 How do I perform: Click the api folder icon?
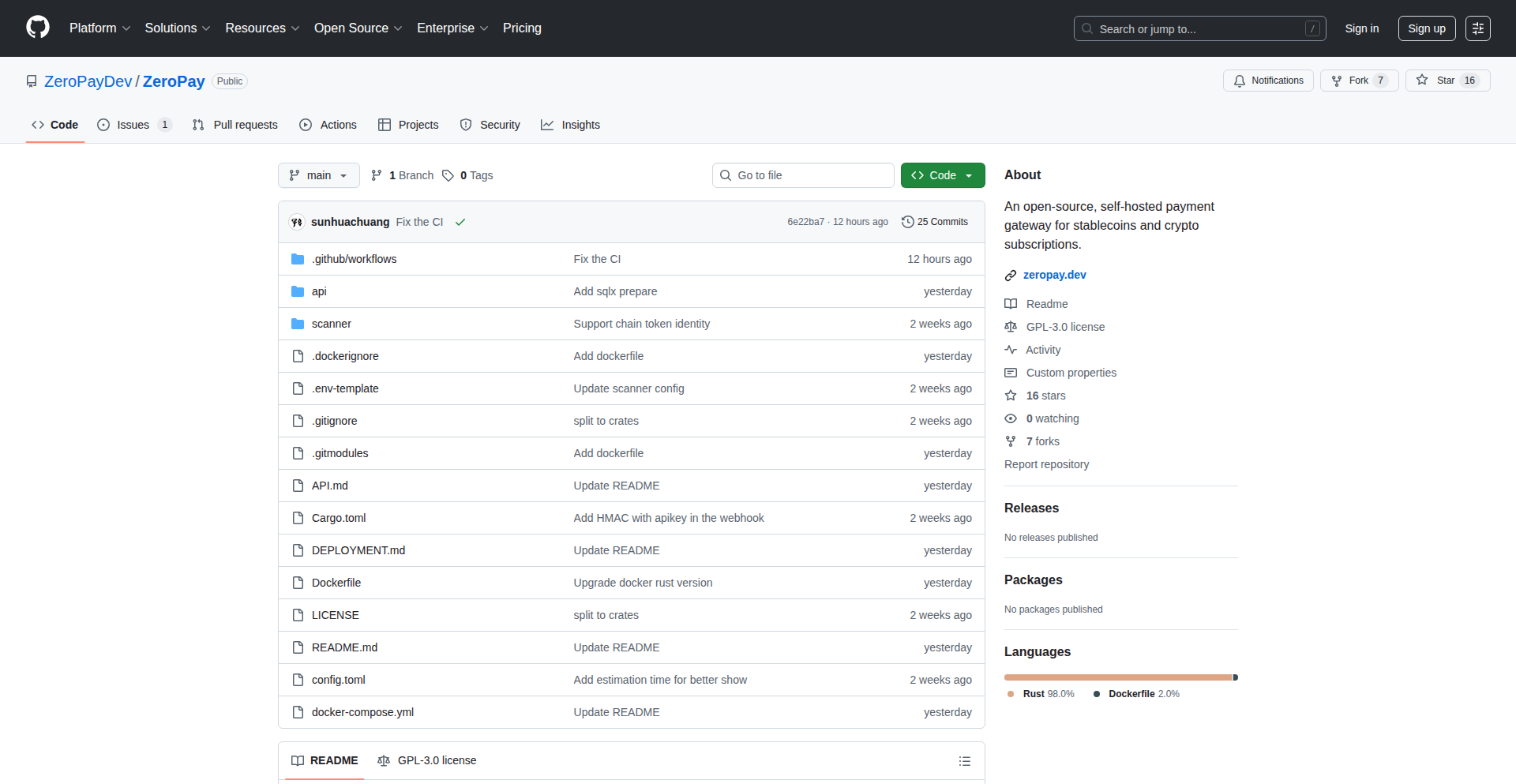(298, 291)
